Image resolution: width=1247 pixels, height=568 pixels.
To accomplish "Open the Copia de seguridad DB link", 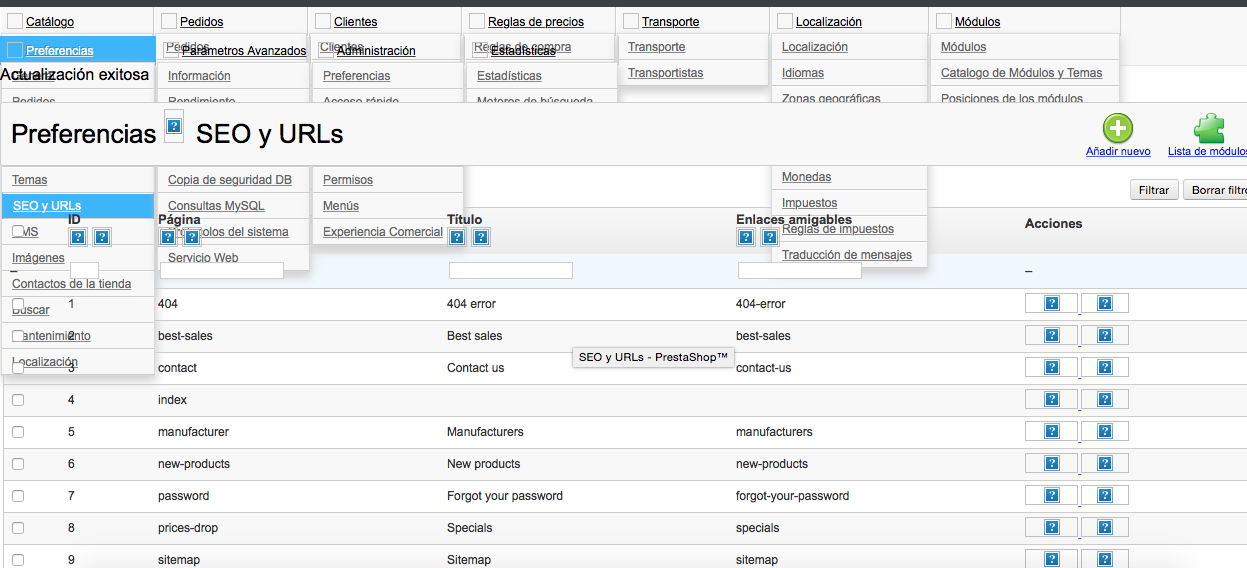I will (x=230, y=180).
